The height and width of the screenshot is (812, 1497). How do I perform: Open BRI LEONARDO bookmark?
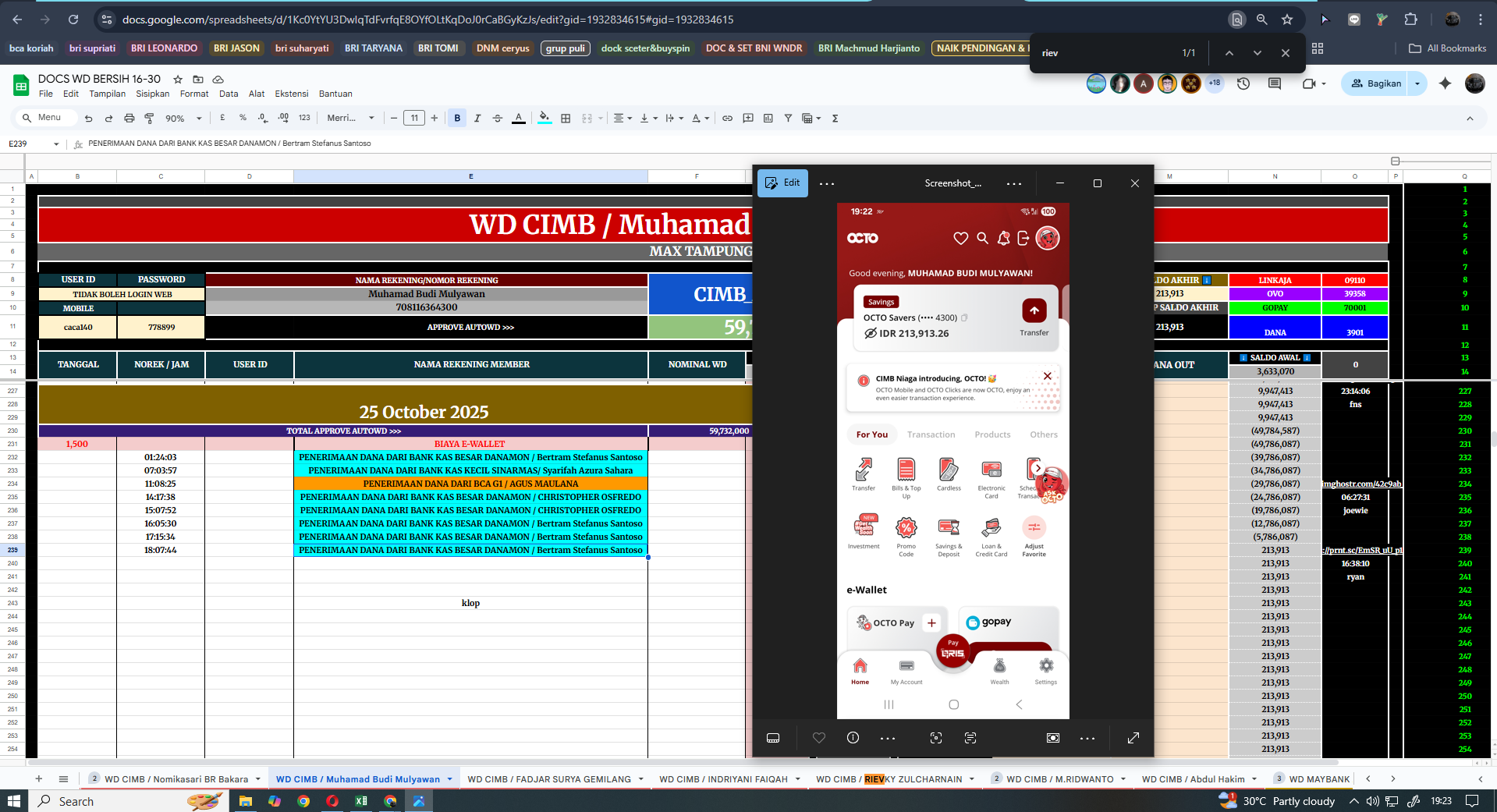coord(164,48)
